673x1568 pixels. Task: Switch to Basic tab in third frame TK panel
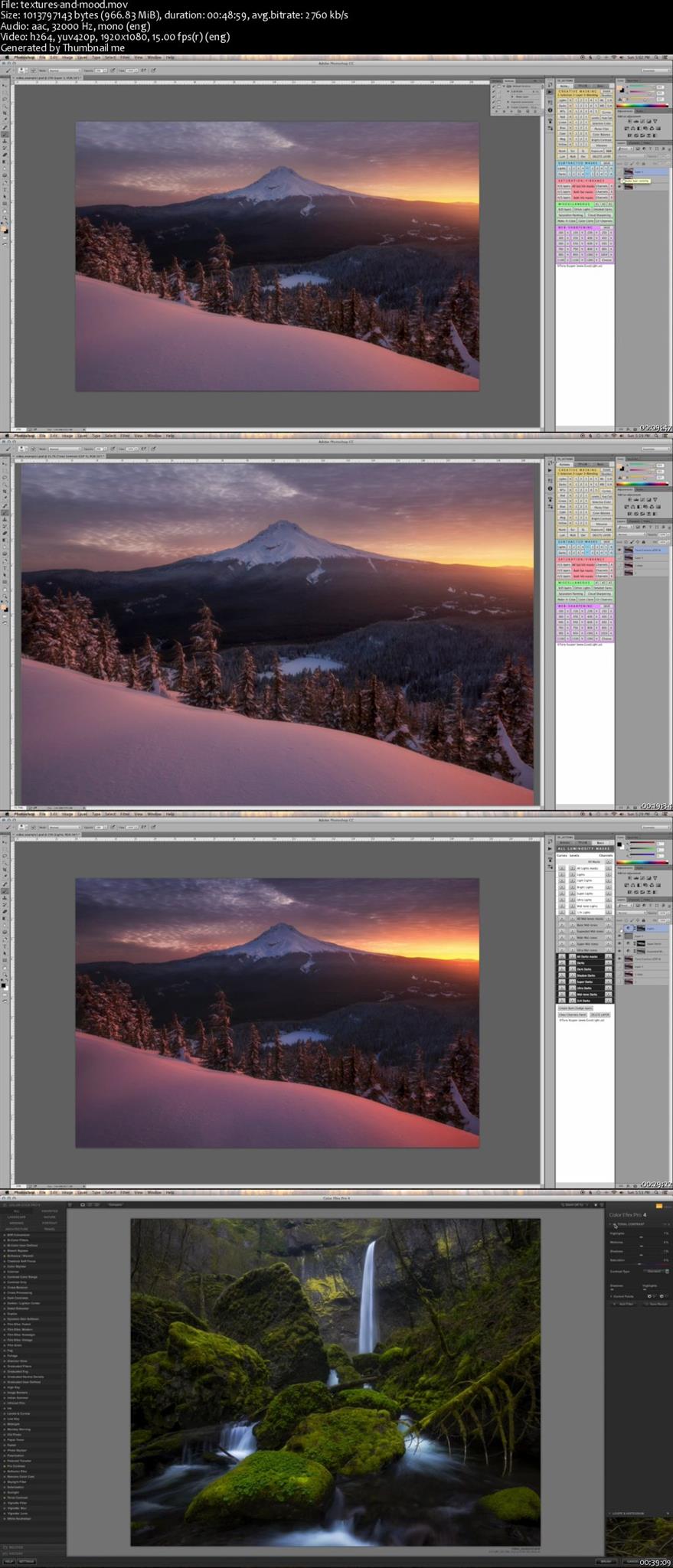pos(600,843)
